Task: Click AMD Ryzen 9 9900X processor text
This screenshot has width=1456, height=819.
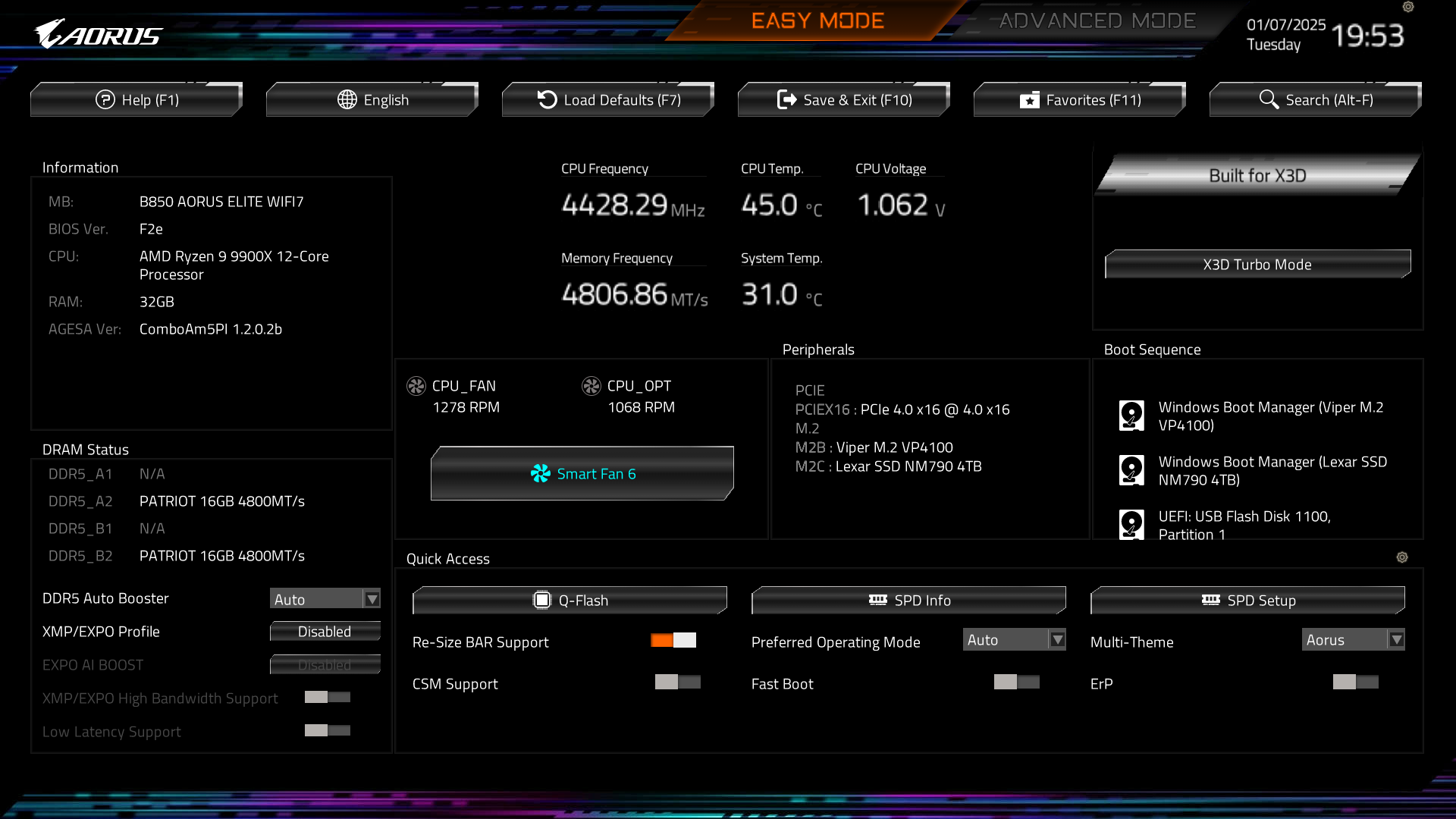Action: click(234, 265)
